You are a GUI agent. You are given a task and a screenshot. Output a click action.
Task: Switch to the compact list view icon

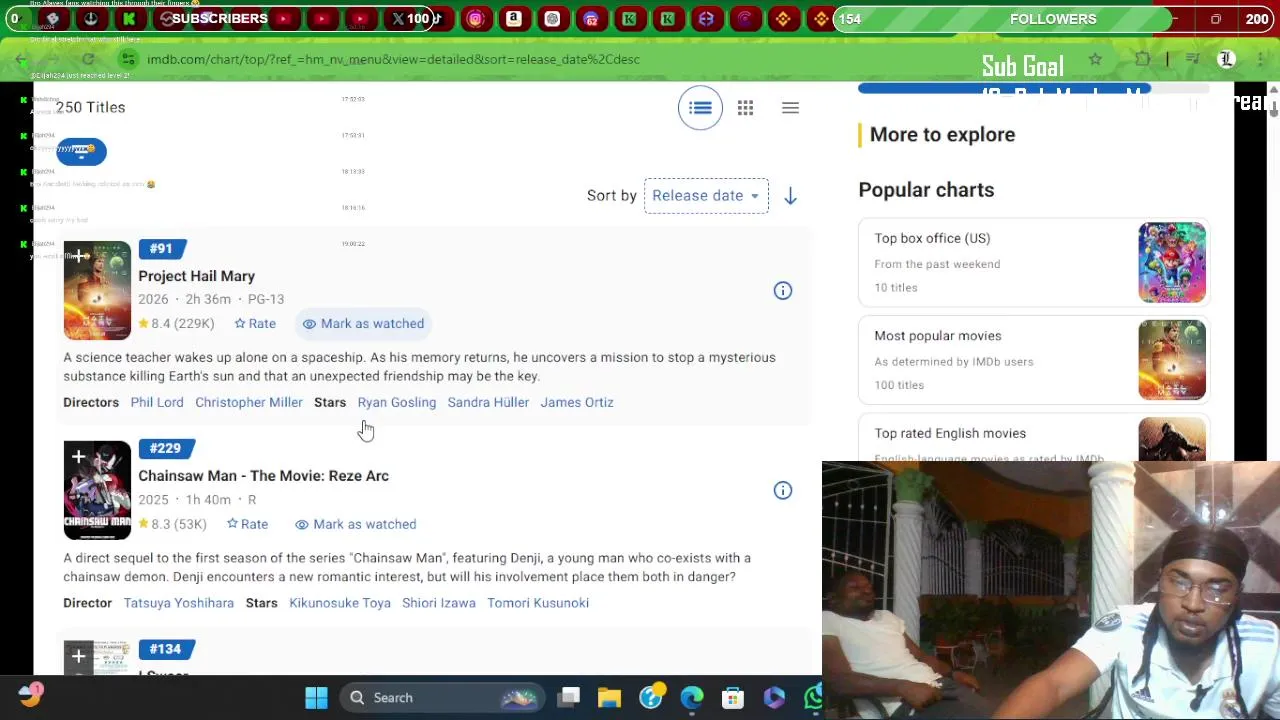click(x=790, y=108)
